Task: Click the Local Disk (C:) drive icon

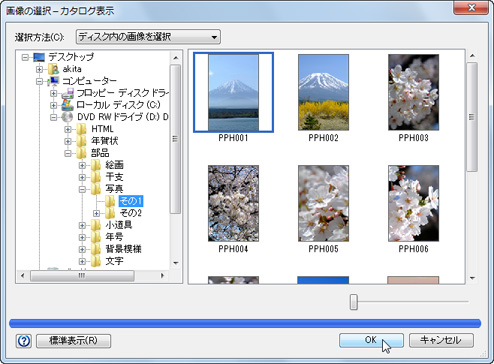Action: coord(67,105)
